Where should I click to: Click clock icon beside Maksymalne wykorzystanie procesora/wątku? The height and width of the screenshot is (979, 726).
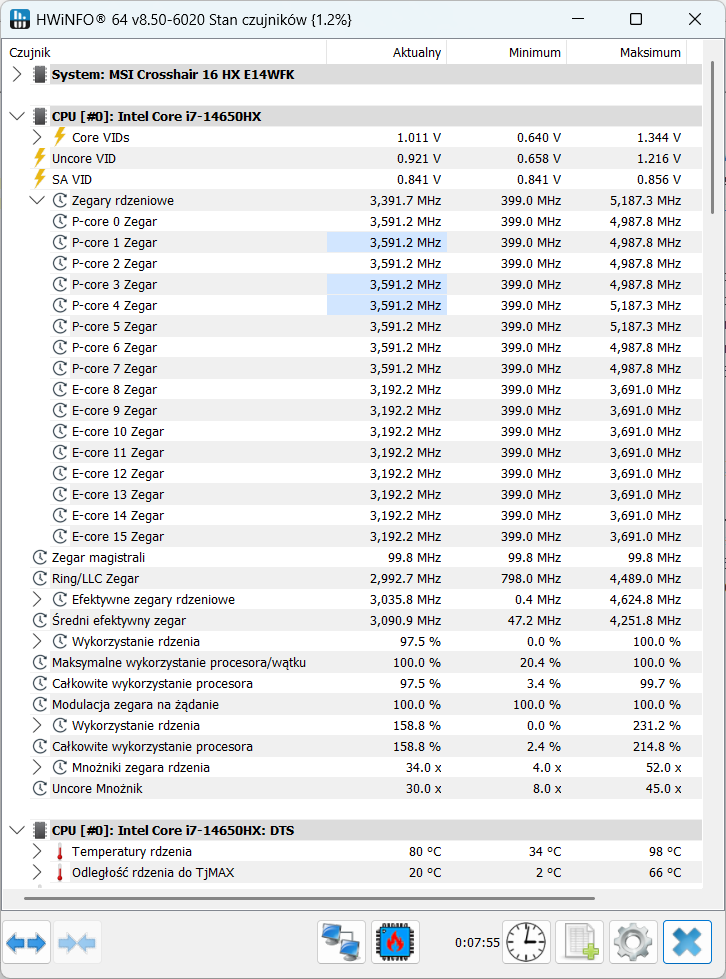[39, 662]
